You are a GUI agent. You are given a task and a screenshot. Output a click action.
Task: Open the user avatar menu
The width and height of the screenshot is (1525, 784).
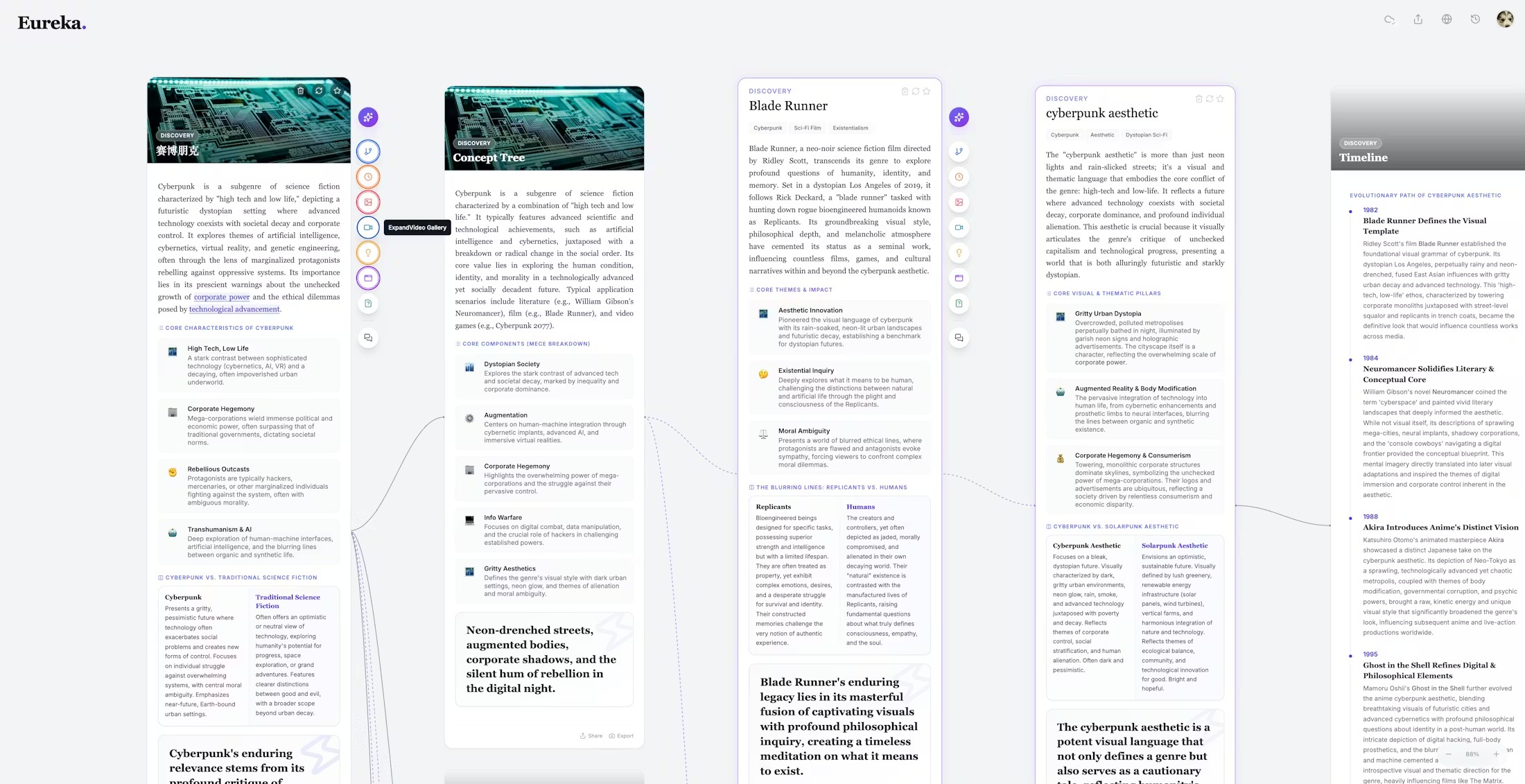click(x=1505, y=19)
